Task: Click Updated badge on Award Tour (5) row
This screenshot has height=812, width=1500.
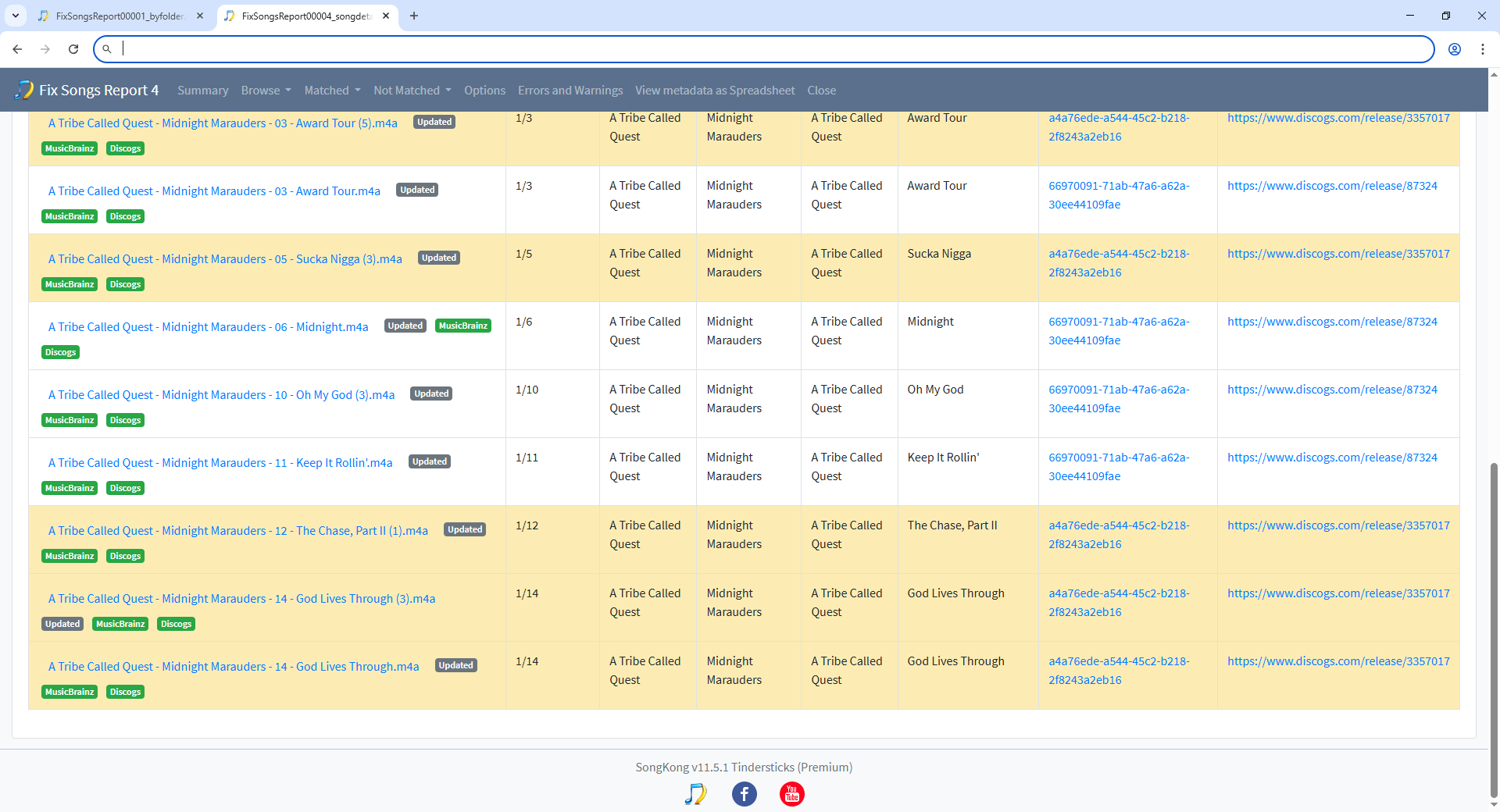Action: 434,122
